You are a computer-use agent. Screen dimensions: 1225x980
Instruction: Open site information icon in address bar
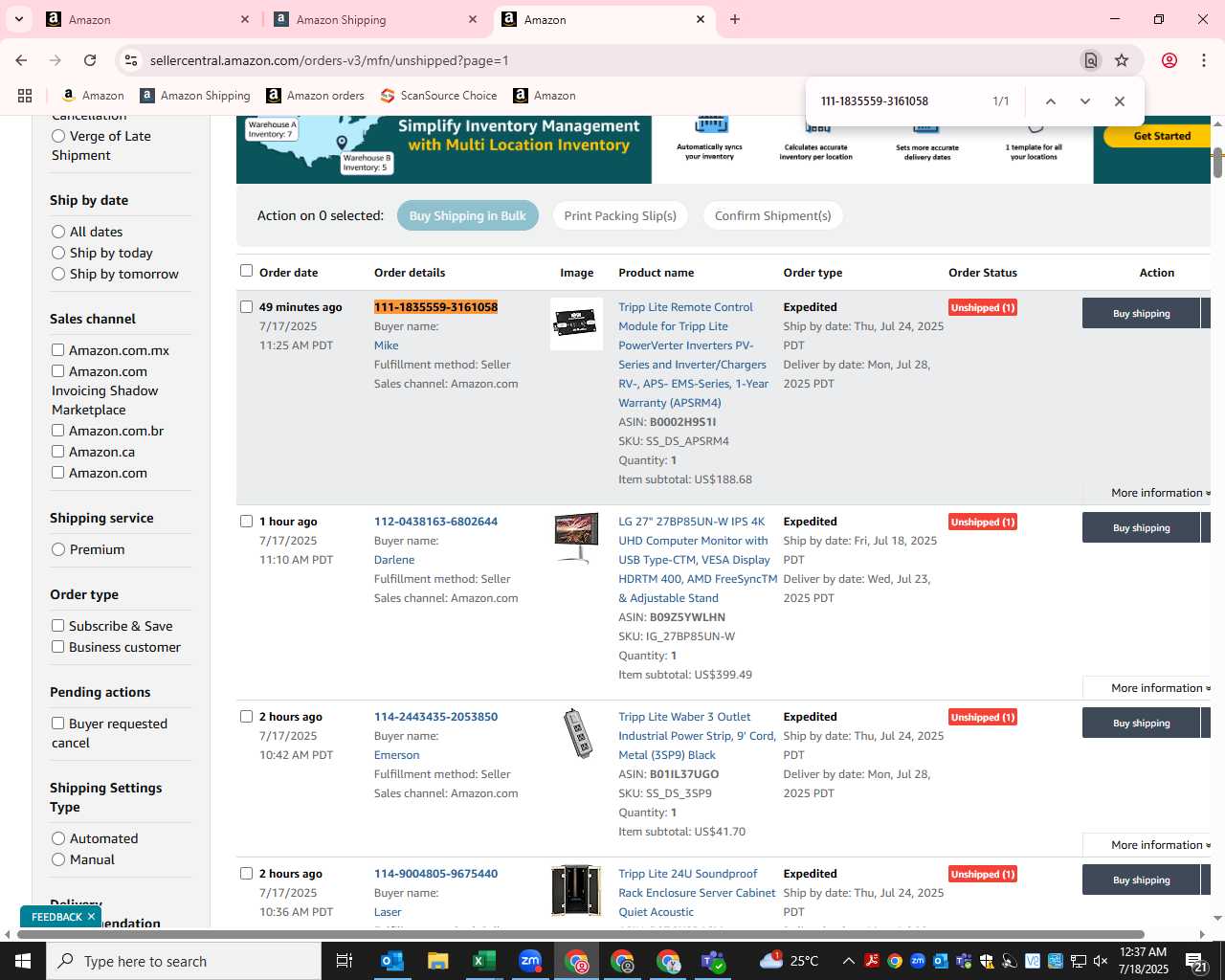[131, 60]
